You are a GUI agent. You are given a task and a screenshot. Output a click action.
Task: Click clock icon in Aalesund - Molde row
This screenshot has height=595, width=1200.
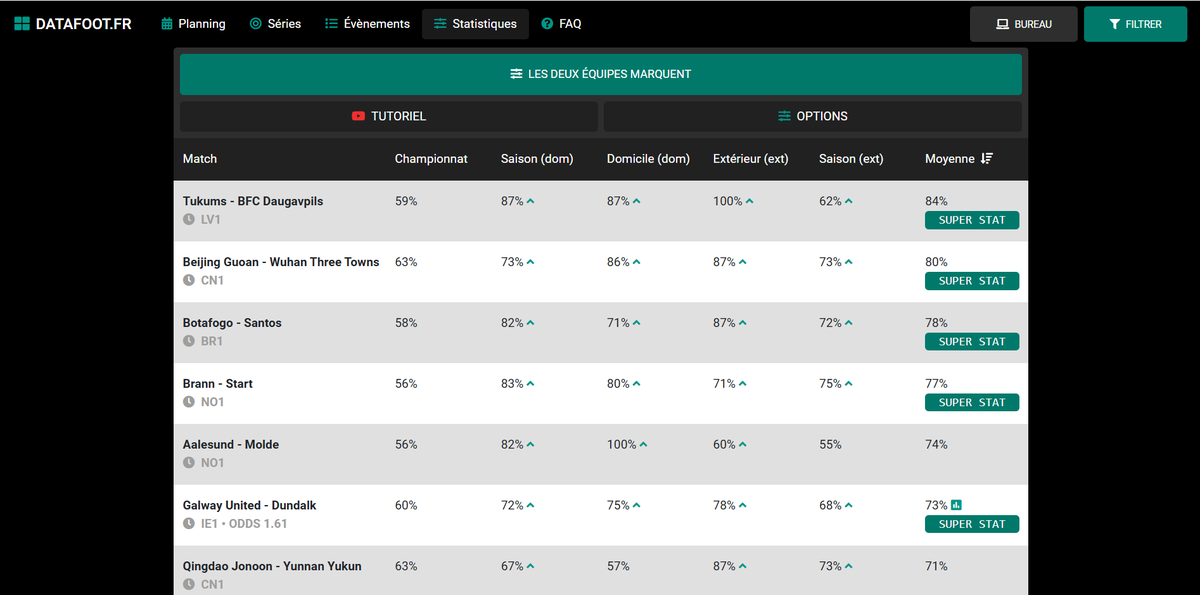point(189,463)
